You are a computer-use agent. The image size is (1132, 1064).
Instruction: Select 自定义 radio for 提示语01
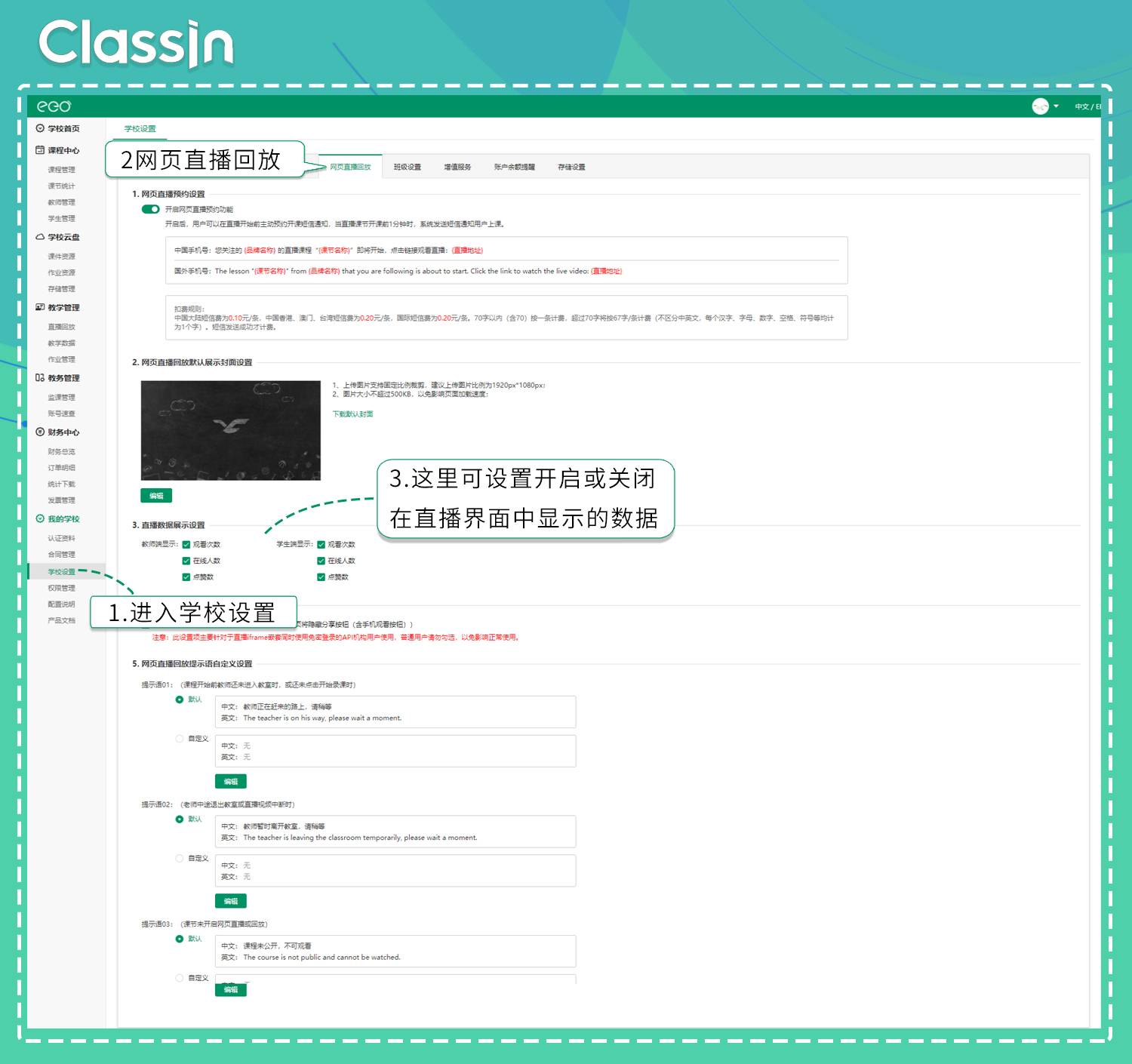click(180, 739)
